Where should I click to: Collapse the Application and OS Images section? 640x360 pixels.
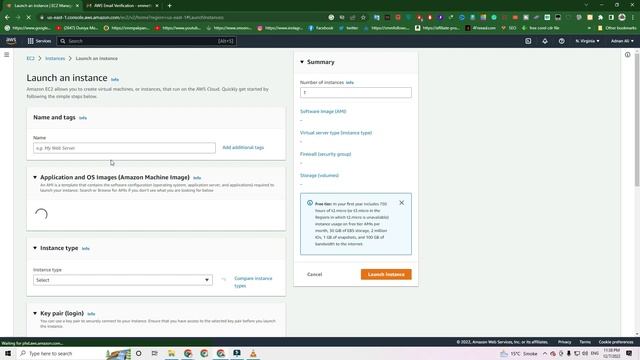(x=35, y=177)
